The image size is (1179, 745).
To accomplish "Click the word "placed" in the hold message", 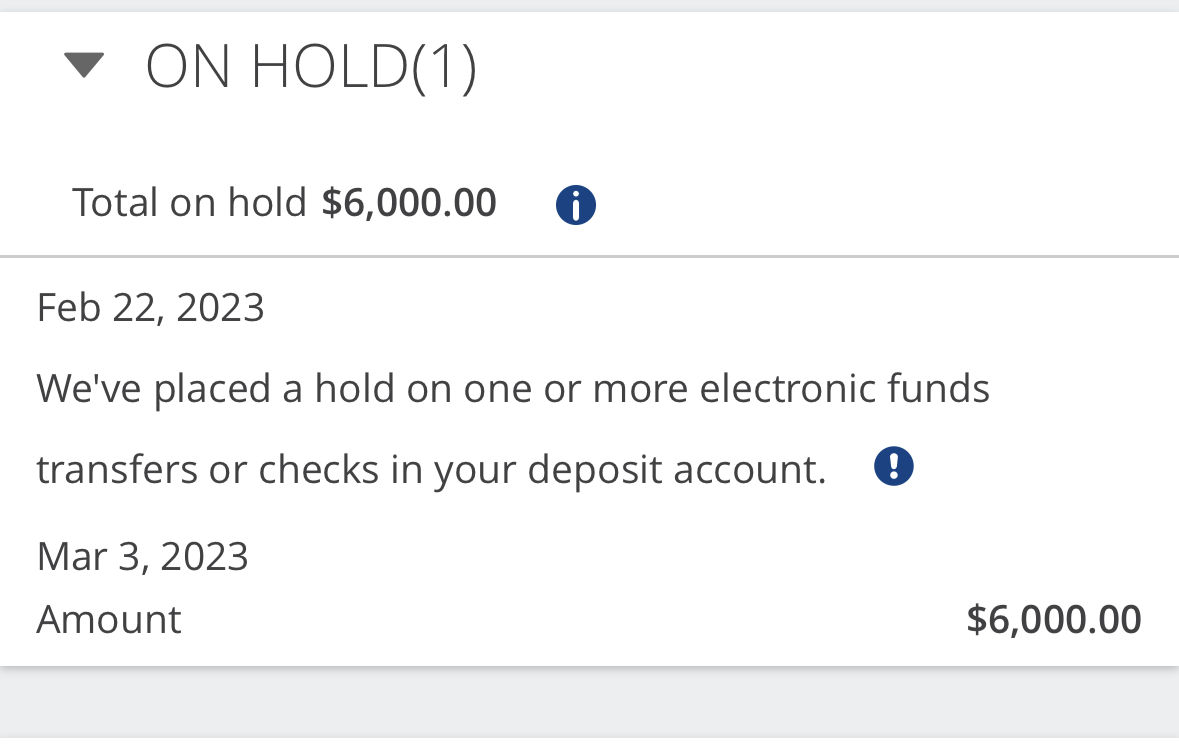I will [212, 389].
